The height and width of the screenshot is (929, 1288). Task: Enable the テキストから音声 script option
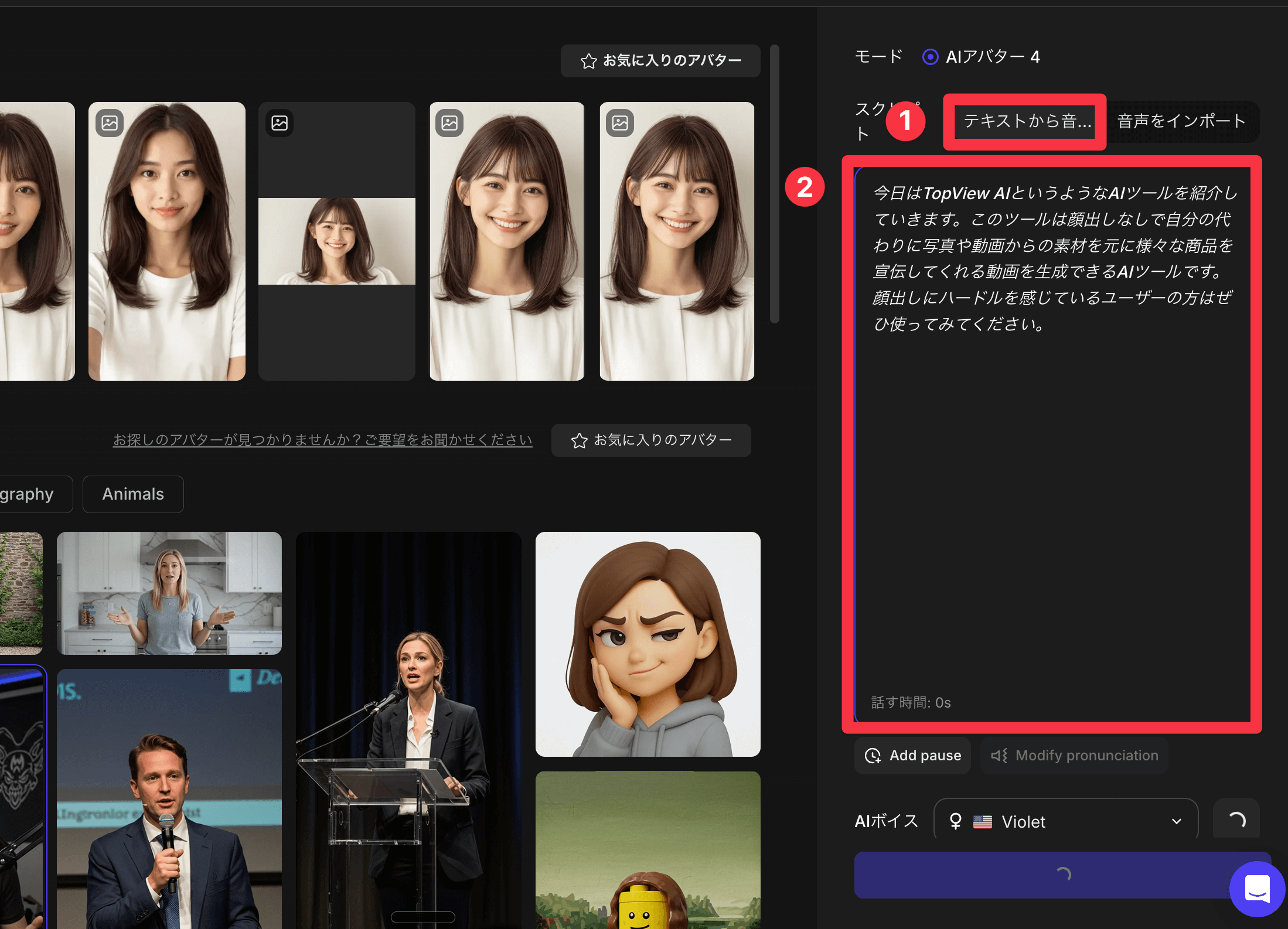point(1024,122)
